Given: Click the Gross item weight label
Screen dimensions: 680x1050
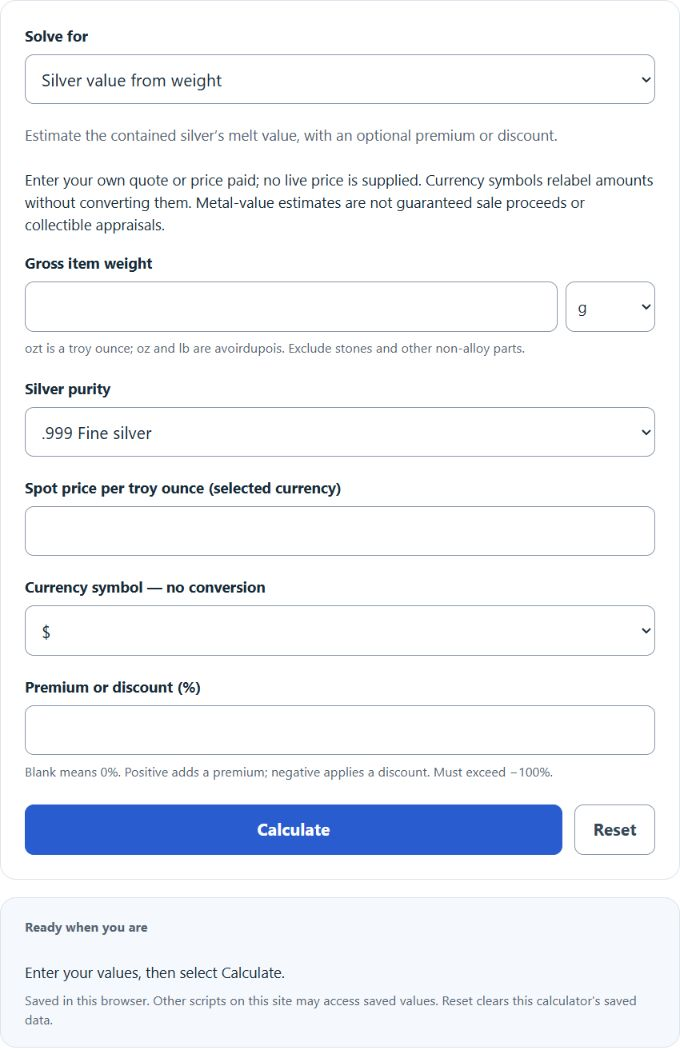Looking at the screenshot, I should (x=88, y=263).
